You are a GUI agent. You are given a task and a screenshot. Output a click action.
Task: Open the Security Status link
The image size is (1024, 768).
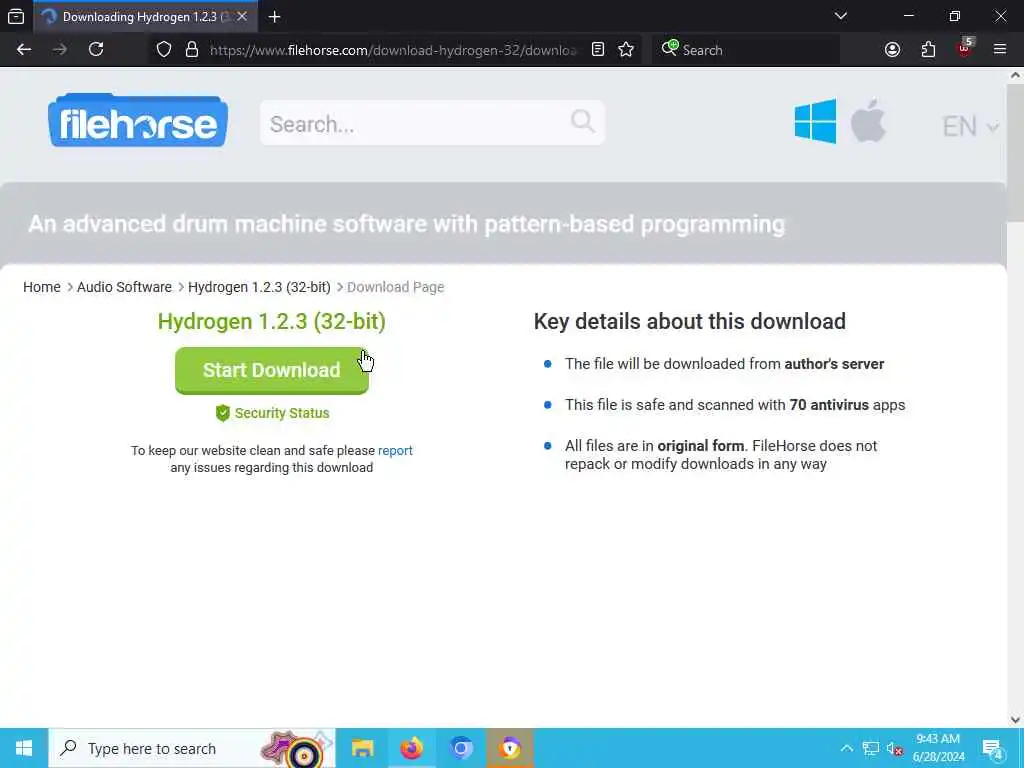click(x=282, y=413)
